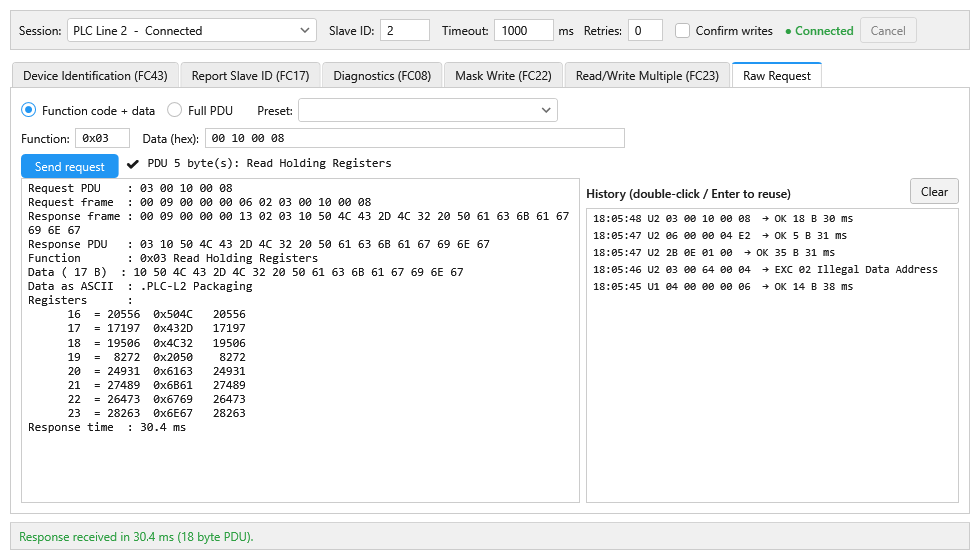Viewport: 980px width, 560px height.
Task: Click the green Connected status indicator
Action: click(x=819, y=31)
